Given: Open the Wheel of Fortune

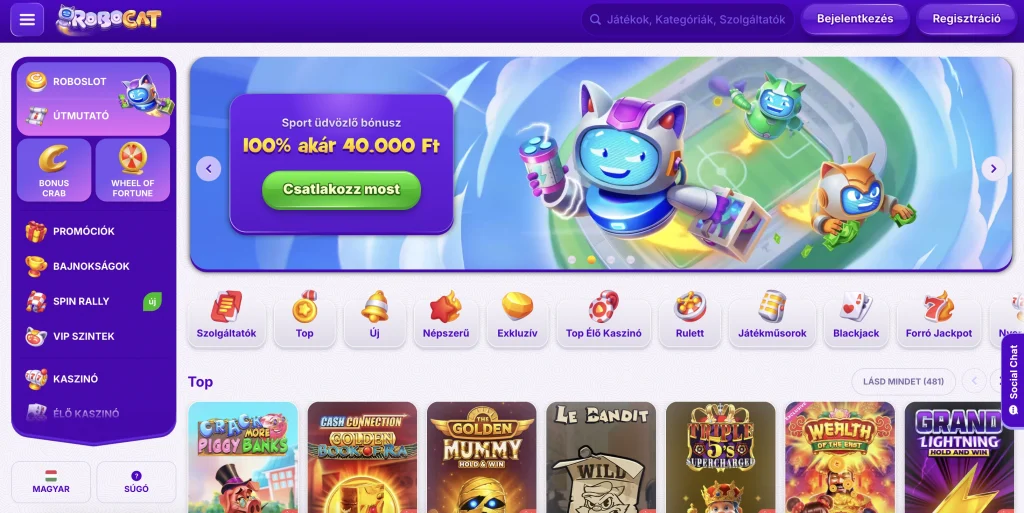Looking at the screenshot, I should tap(133, 170).
